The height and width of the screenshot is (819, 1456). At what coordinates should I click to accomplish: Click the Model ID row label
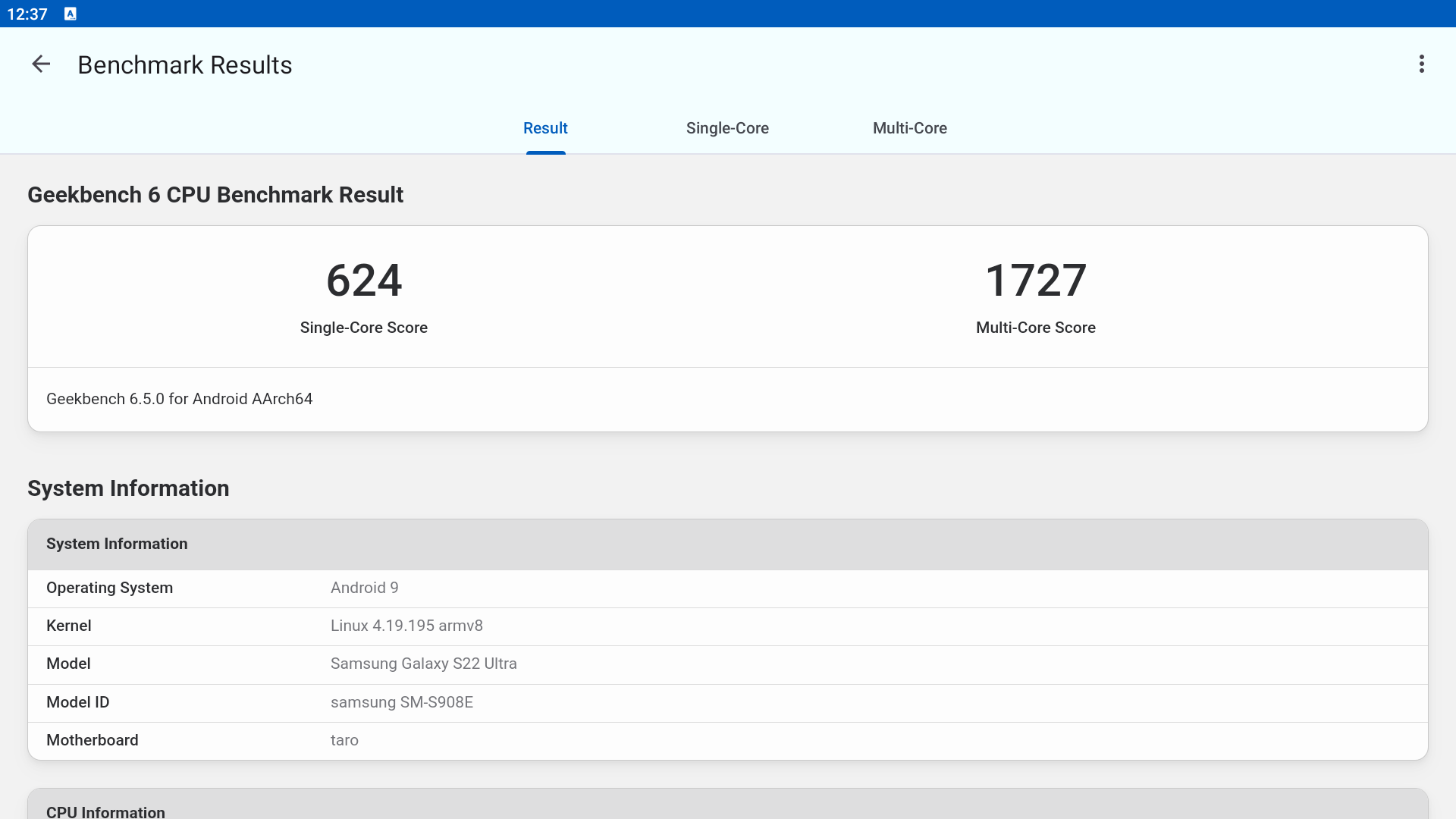pos(78,702)
